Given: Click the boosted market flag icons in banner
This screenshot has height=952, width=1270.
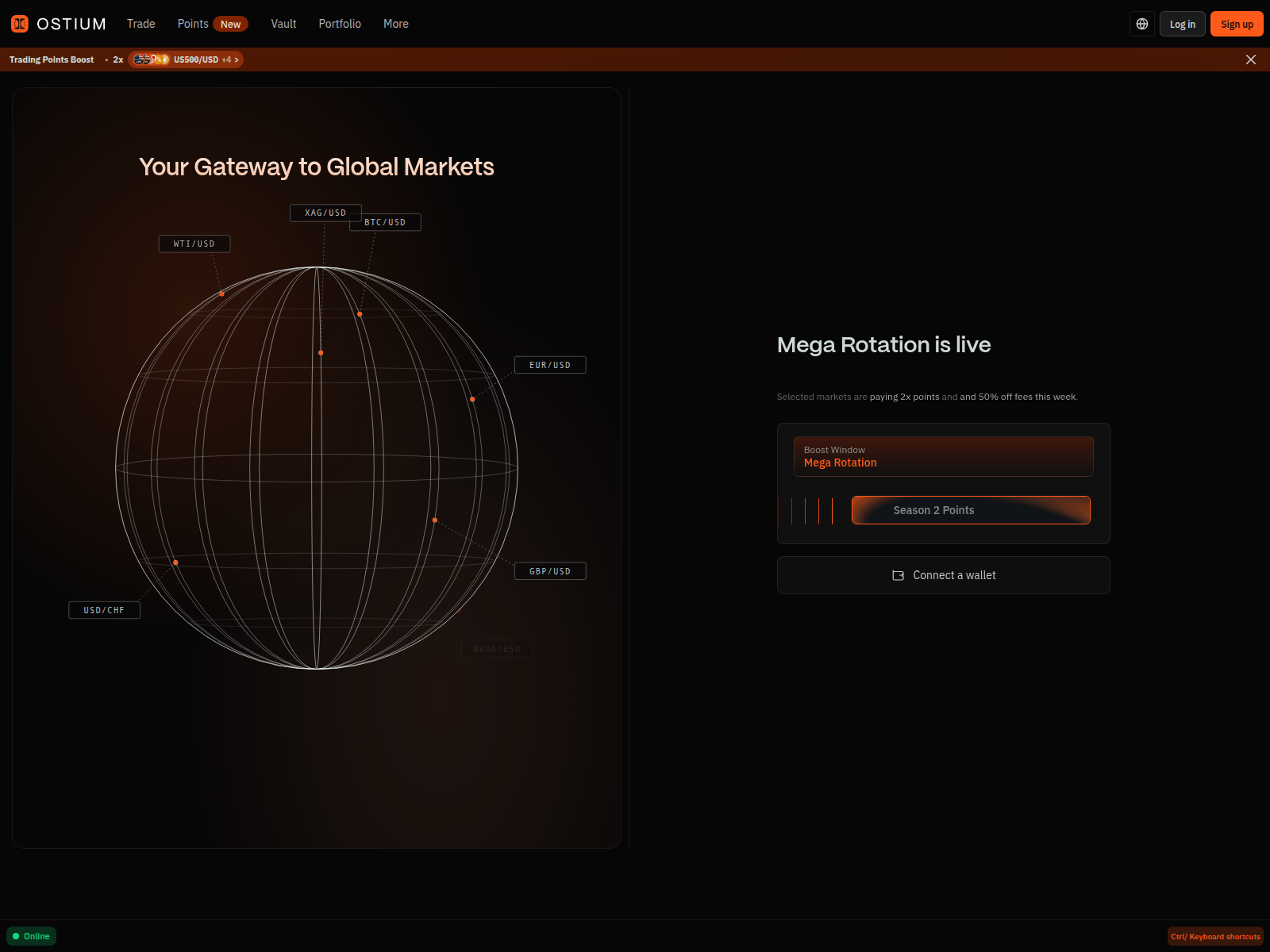Looking at the screenshot, I should pos(151,59).
